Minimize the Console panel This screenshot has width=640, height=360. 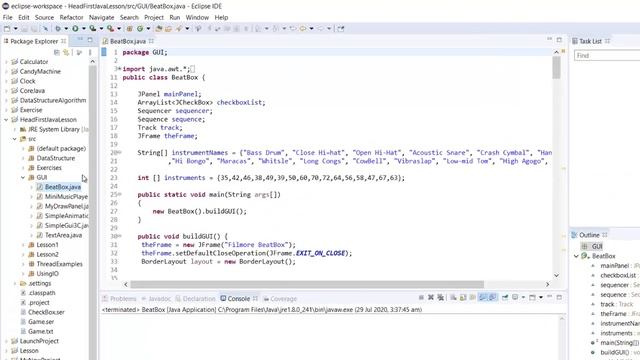[x=549, y=297]
